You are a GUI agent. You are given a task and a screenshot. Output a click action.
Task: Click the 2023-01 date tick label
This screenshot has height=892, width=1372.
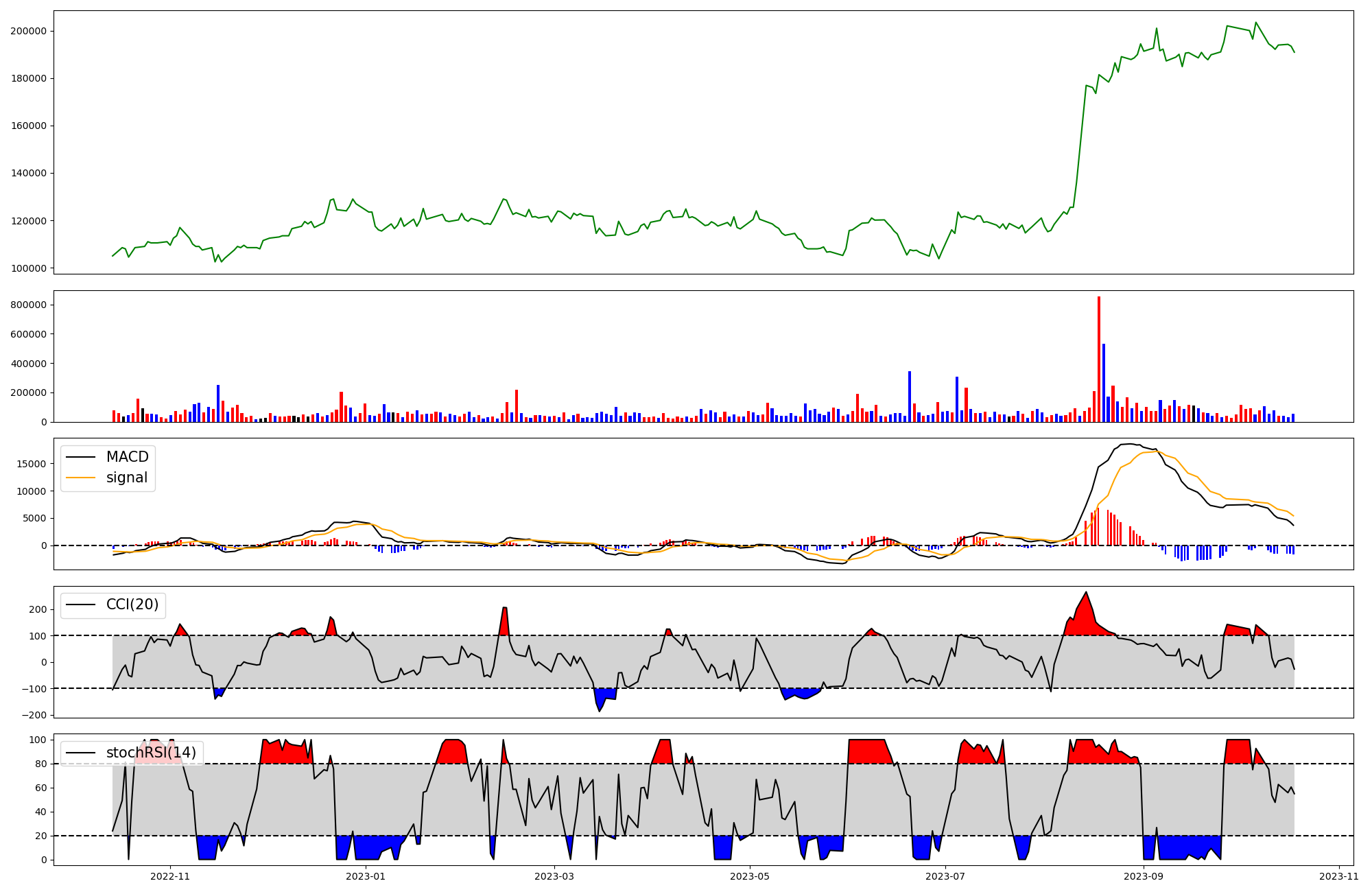(366, 876)
